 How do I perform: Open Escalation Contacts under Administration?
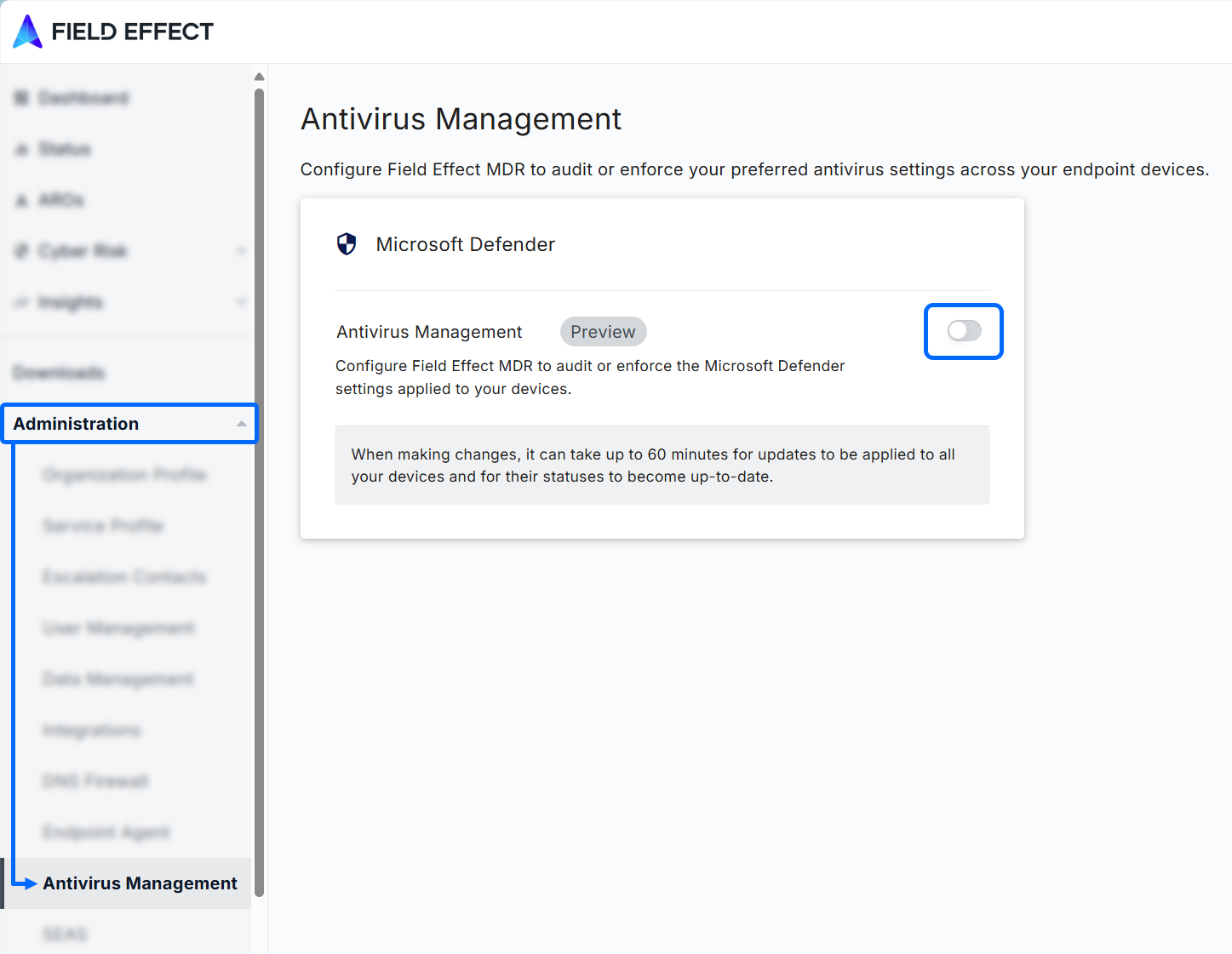[x=124, y=577]
